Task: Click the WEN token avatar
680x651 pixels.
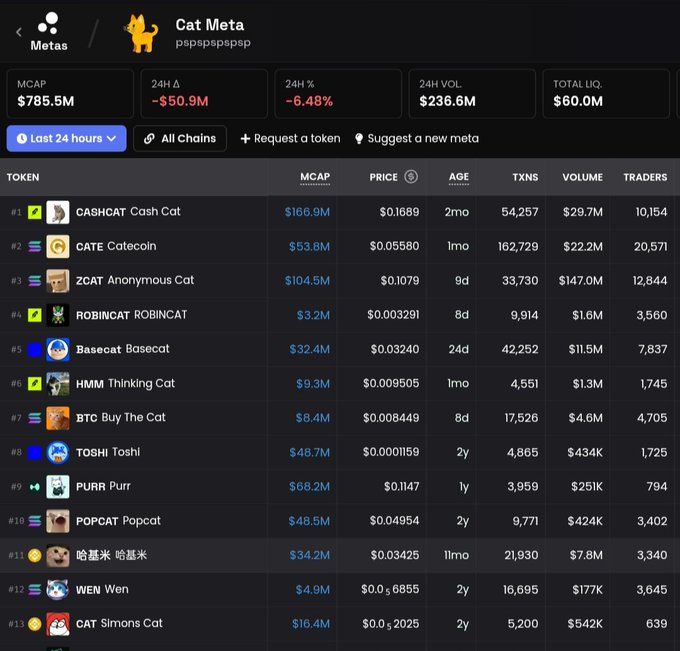Action: coord(58,589)
